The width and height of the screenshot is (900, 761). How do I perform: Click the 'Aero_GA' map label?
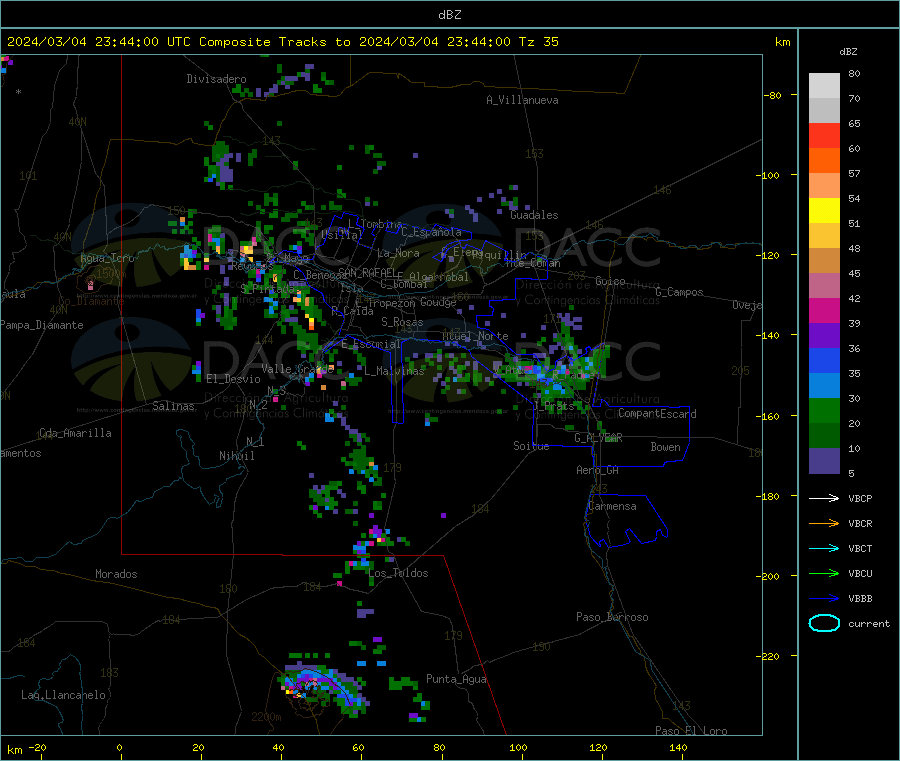pos(598,470)
